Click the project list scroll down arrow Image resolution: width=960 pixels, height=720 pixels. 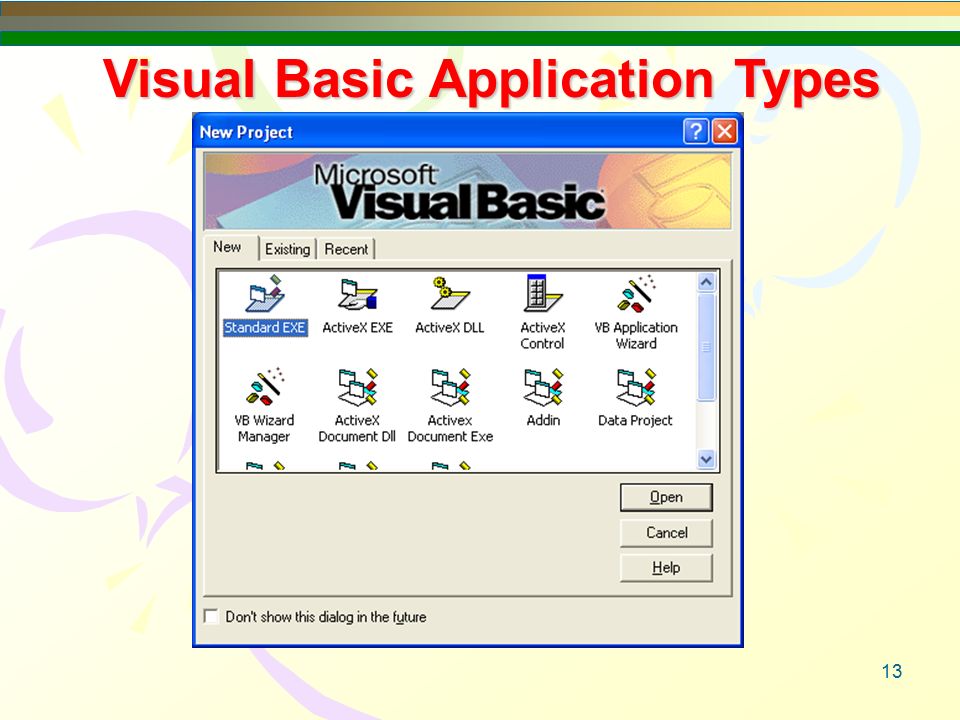pyautogui.click(x=706, y=459)
